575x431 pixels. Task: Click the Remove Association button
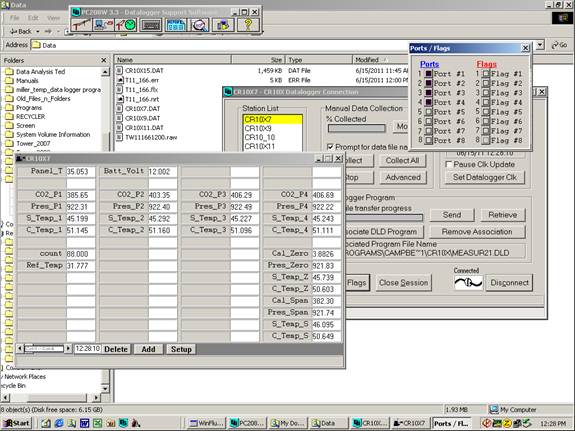(x=477, y=232)
